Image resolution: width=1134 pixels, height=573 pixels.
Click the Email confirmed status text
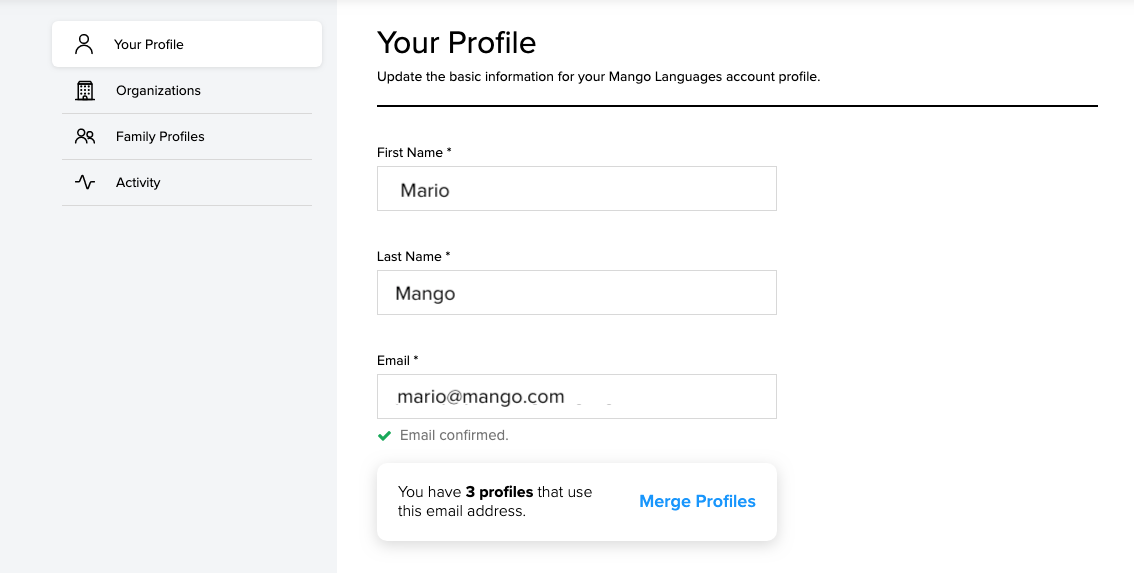[454, 436]
